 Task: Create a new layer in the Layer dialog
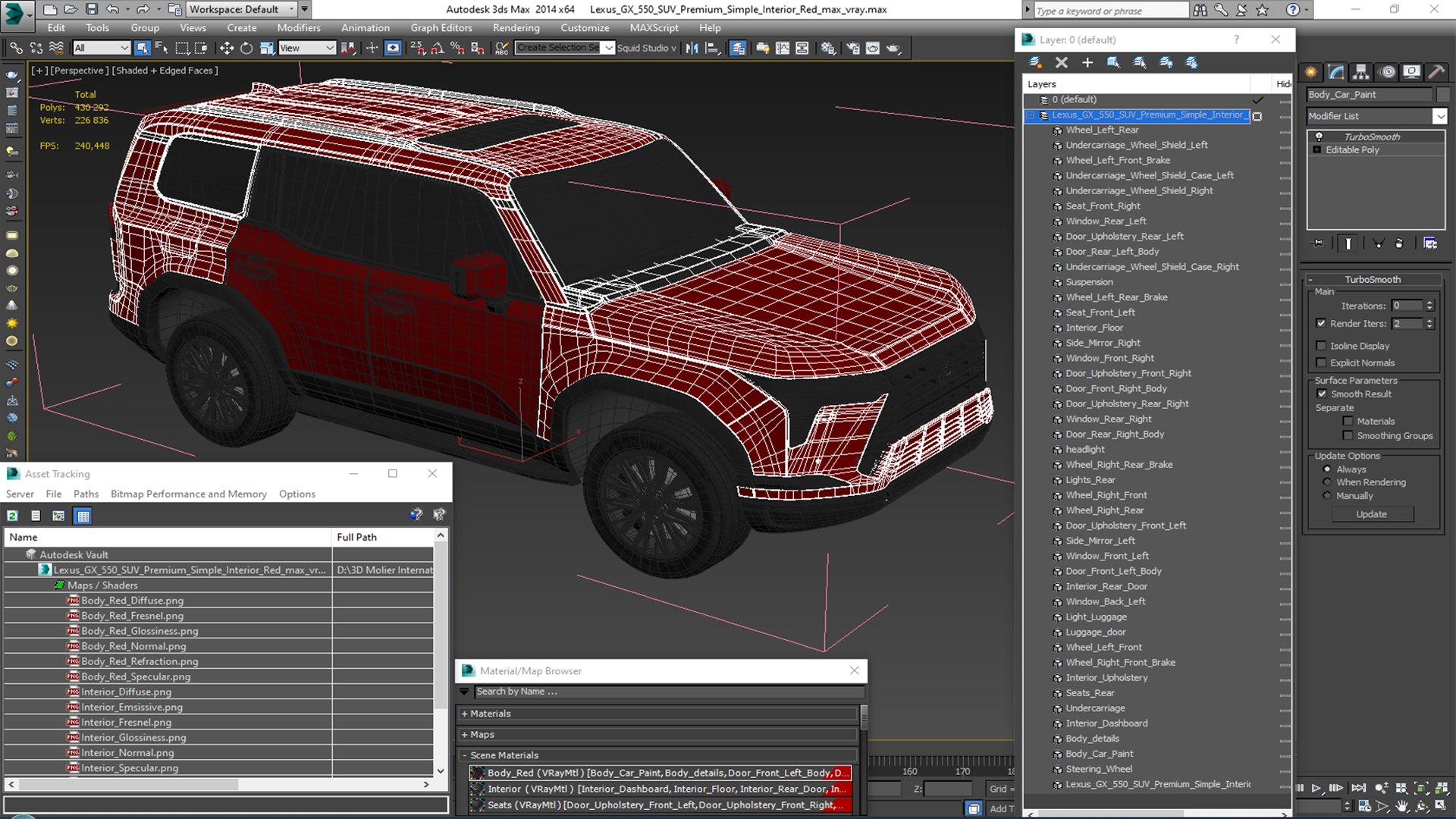tap(1034, 62)
